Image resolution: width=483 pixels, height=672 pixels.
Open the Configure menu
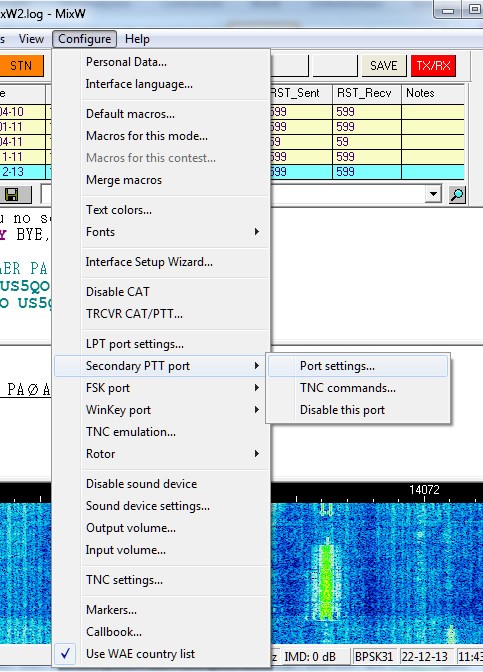84,39
